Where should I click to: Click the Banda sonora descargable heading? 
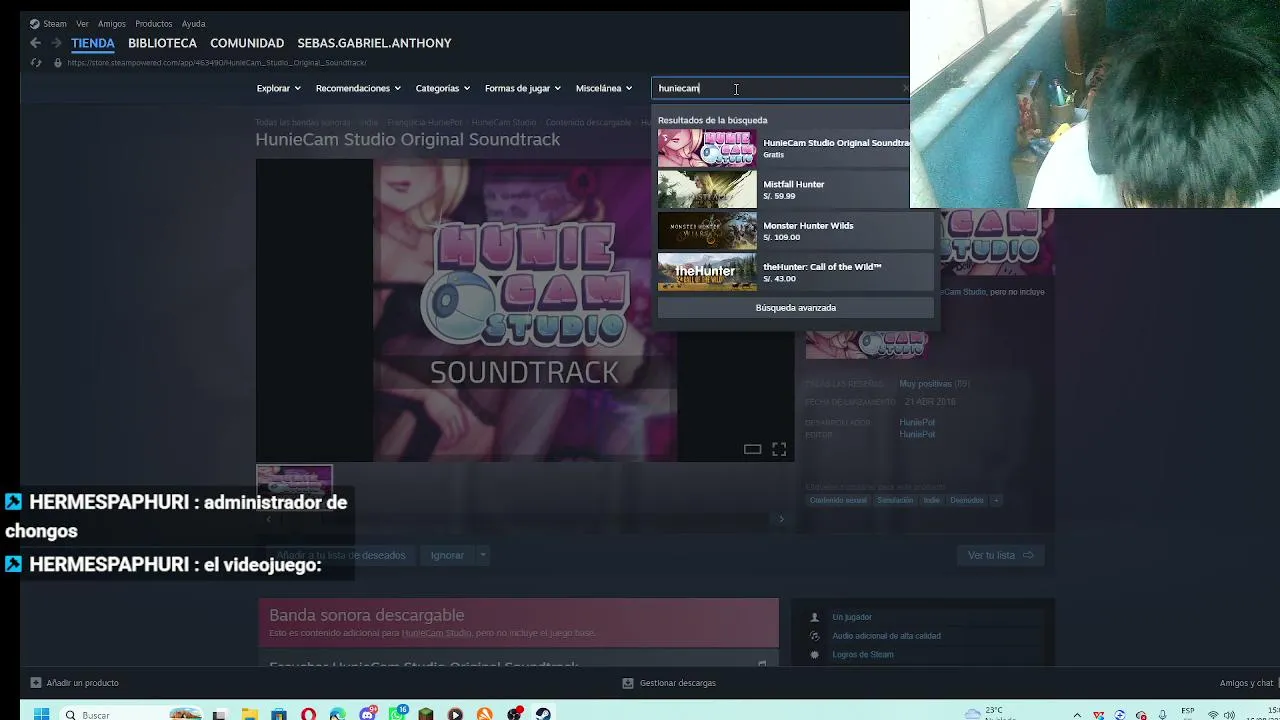(x=366, y=615)
